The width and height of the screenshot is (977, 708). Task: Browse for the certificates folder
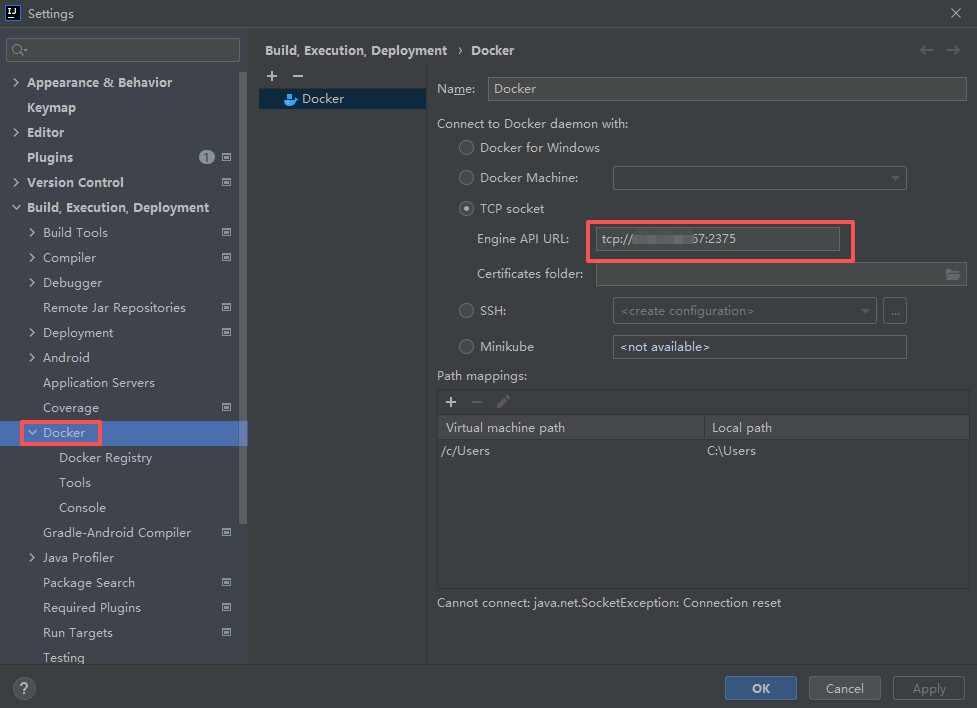[x=953, y=274]
